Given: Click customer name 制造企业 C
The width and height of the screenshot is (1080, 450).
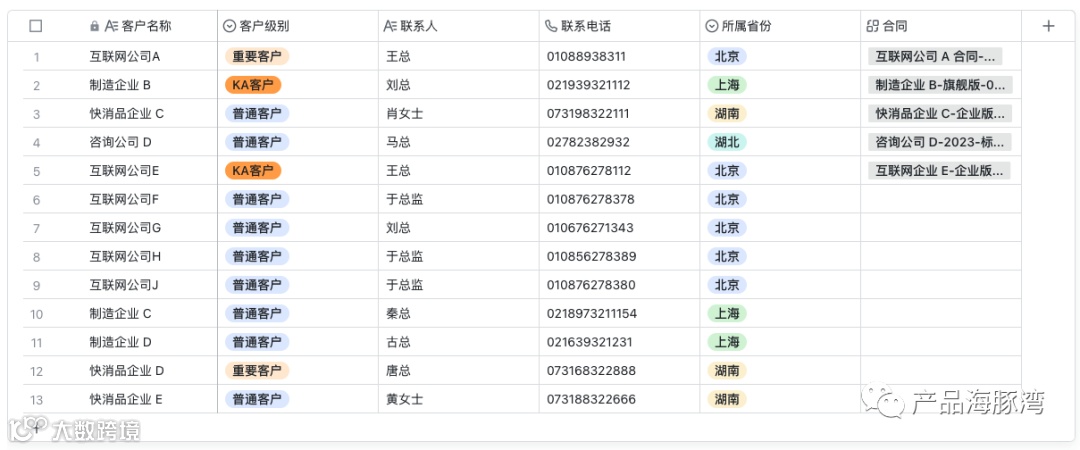Looking at the screenshot, I should [120, 314].
